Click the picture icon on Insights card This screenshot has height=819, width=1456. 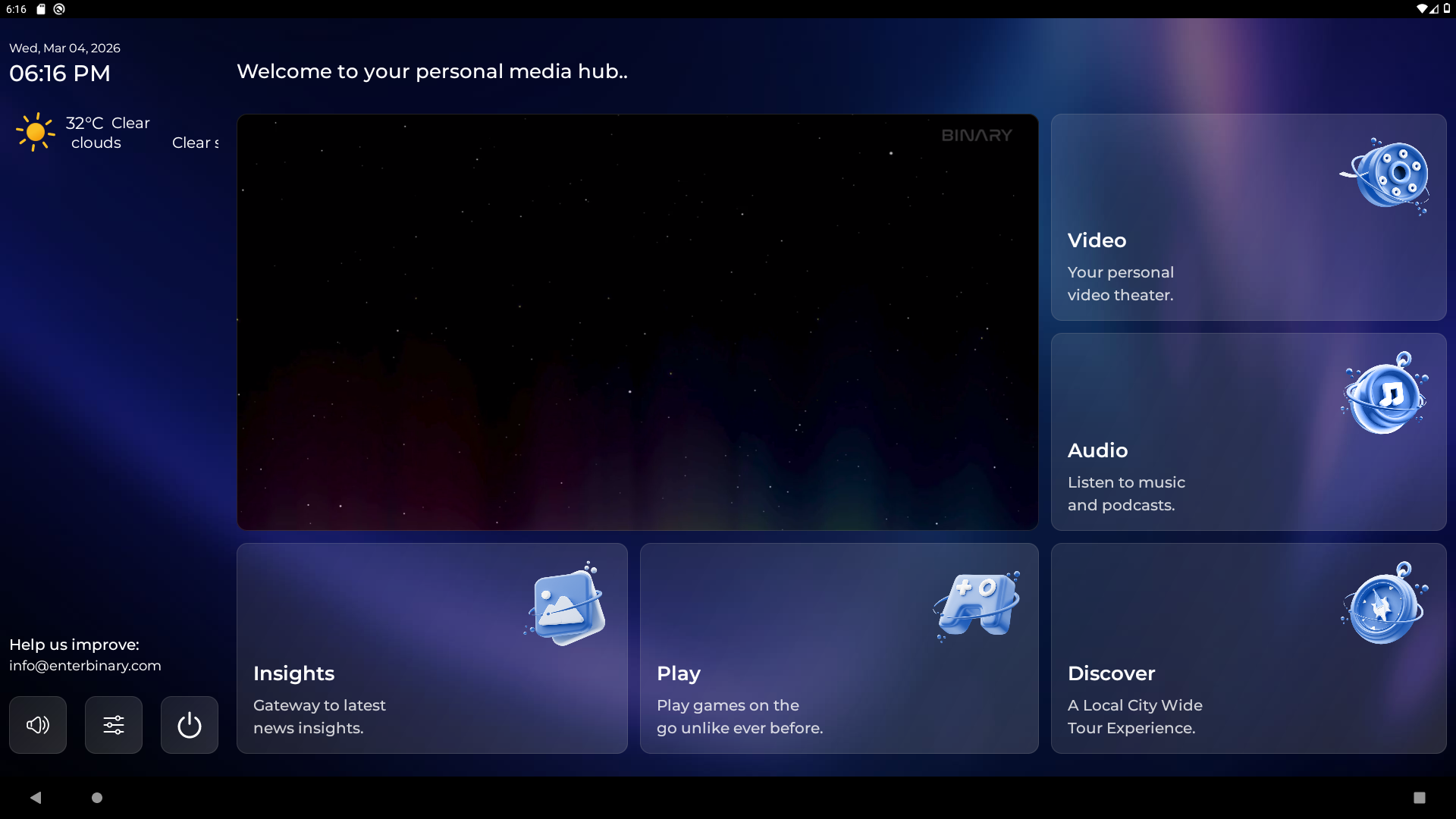tap(566, 604)
